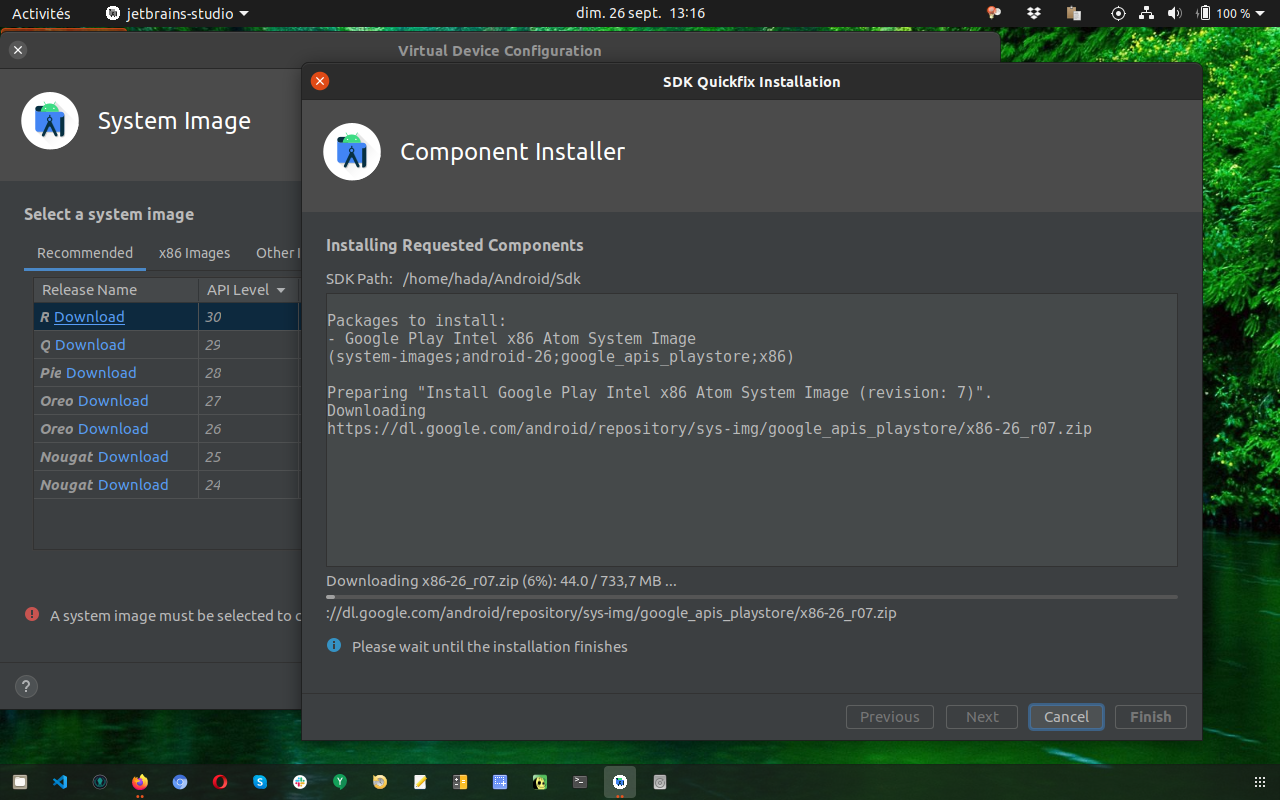This screenshot has width=1280, height=800.
Task: Click Nougat Download link for API 25
Action: (x=133, y=457)
